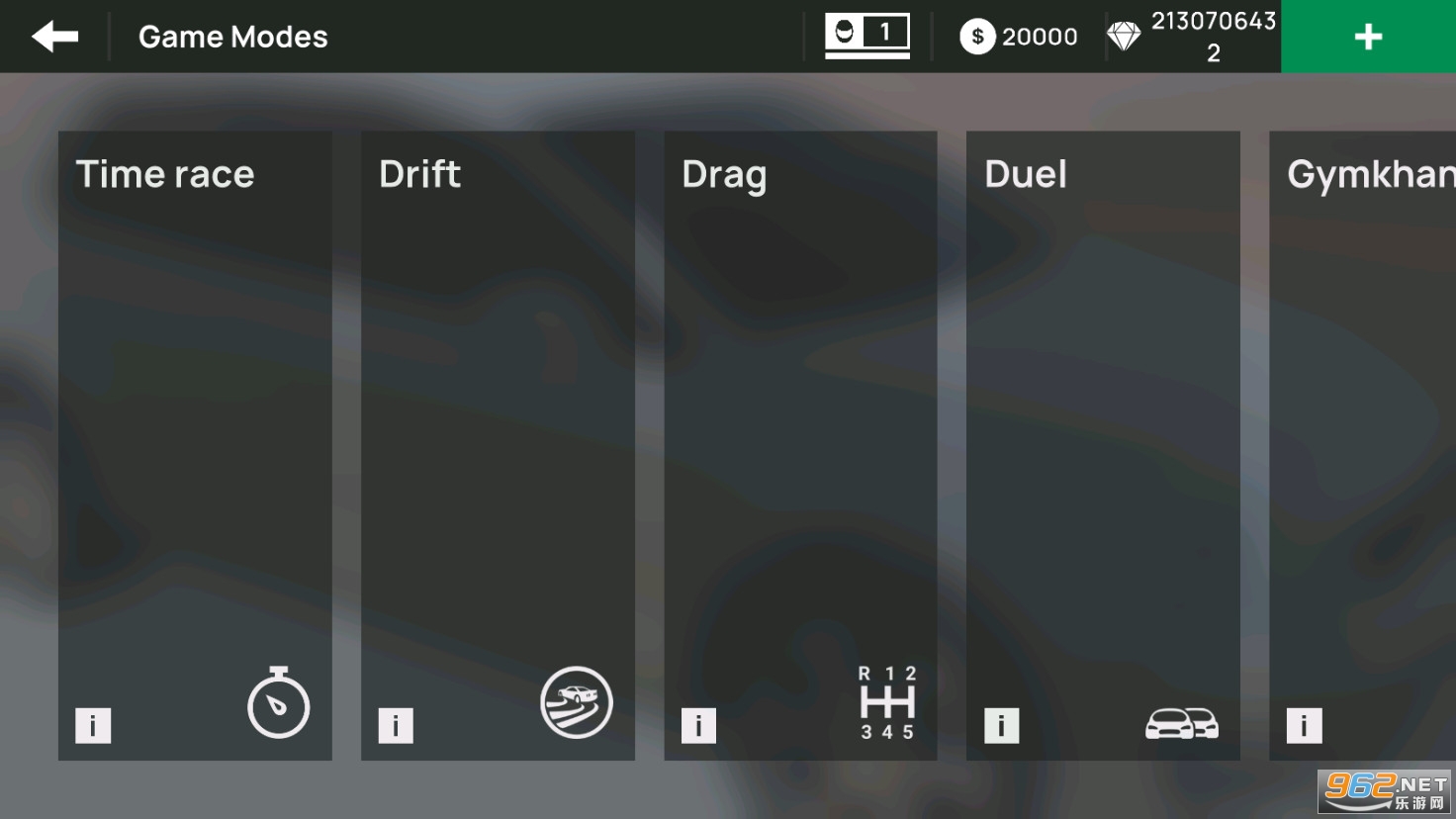Go back with the arrow icon
1456x819 pixels.
point(54,37)
